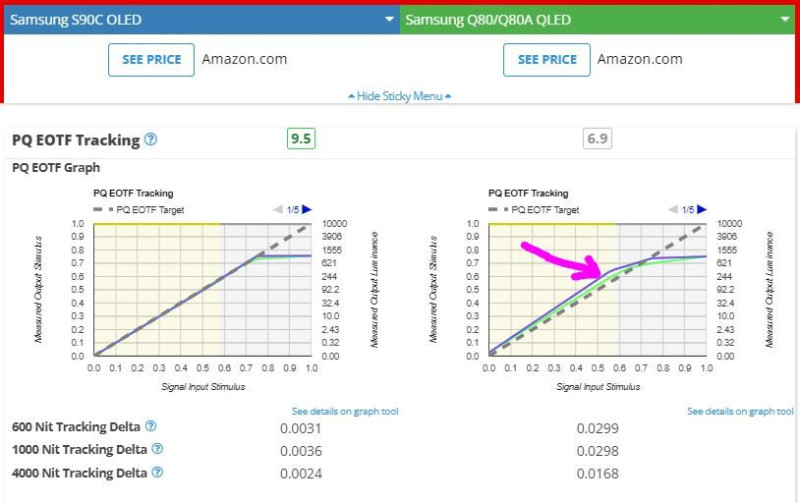Screen dimensions: 800x503
Task: Open help icon next to PQ EOTF Tracking
Action: (151, 139)
